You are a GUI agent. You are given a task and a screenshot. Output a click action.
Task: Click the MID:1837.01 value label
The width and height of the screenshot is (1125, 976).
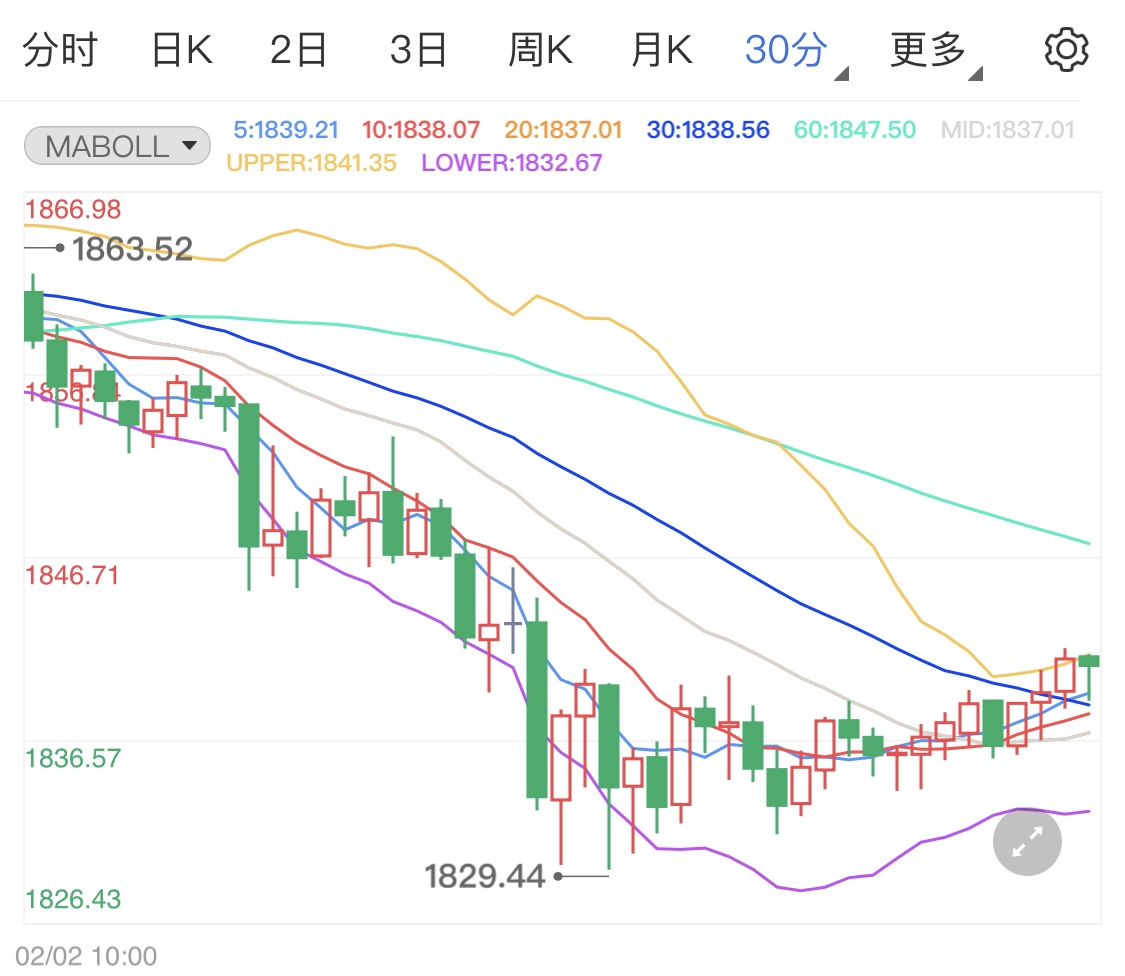(x=1007, y=130)
